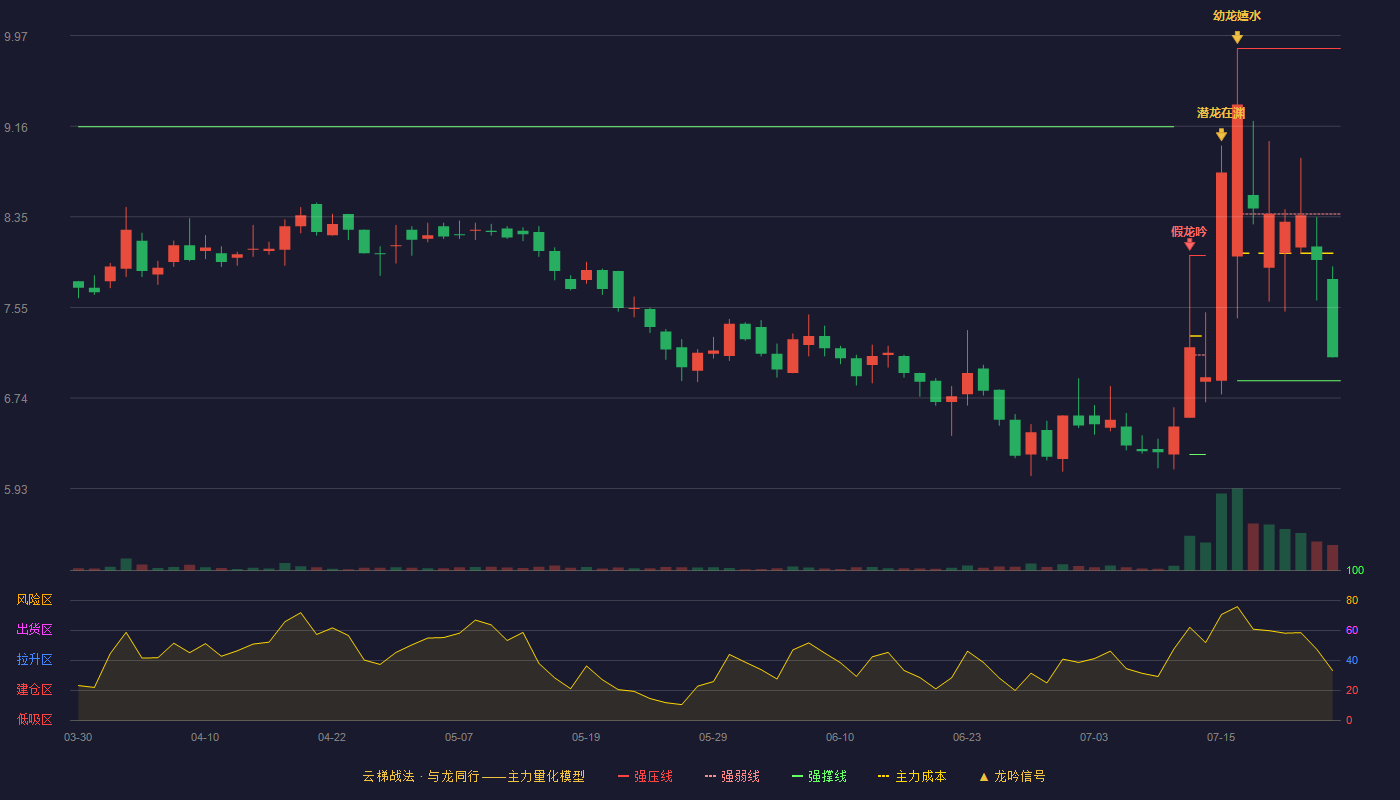Viewport: 1400px width, 800px height.
Task: Click the yellow arrow under 潜龙在渊 signal
Action: click(1221, 135)
